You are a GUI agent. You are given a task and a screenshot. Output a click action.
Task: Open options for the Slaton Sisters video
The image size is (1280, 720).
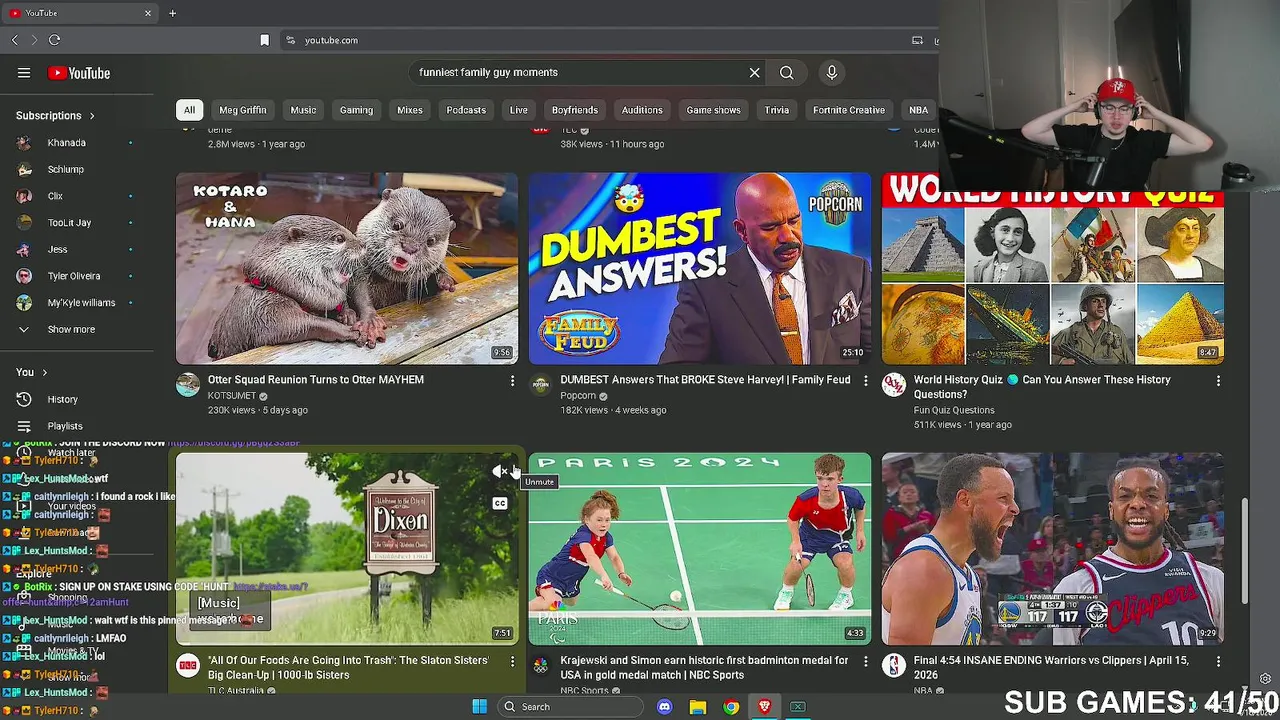coord(512,661)
